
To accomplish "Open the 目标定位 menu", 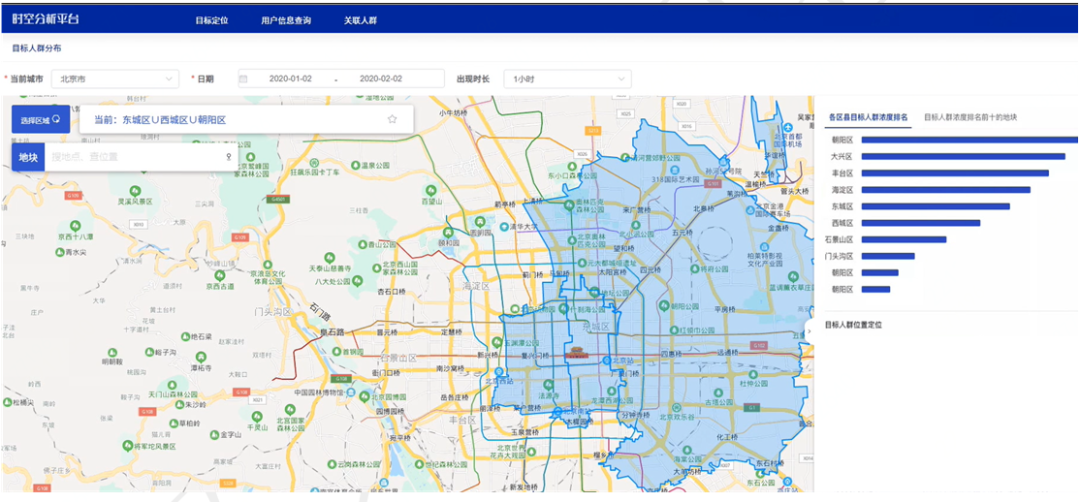I will pos(211,19).
